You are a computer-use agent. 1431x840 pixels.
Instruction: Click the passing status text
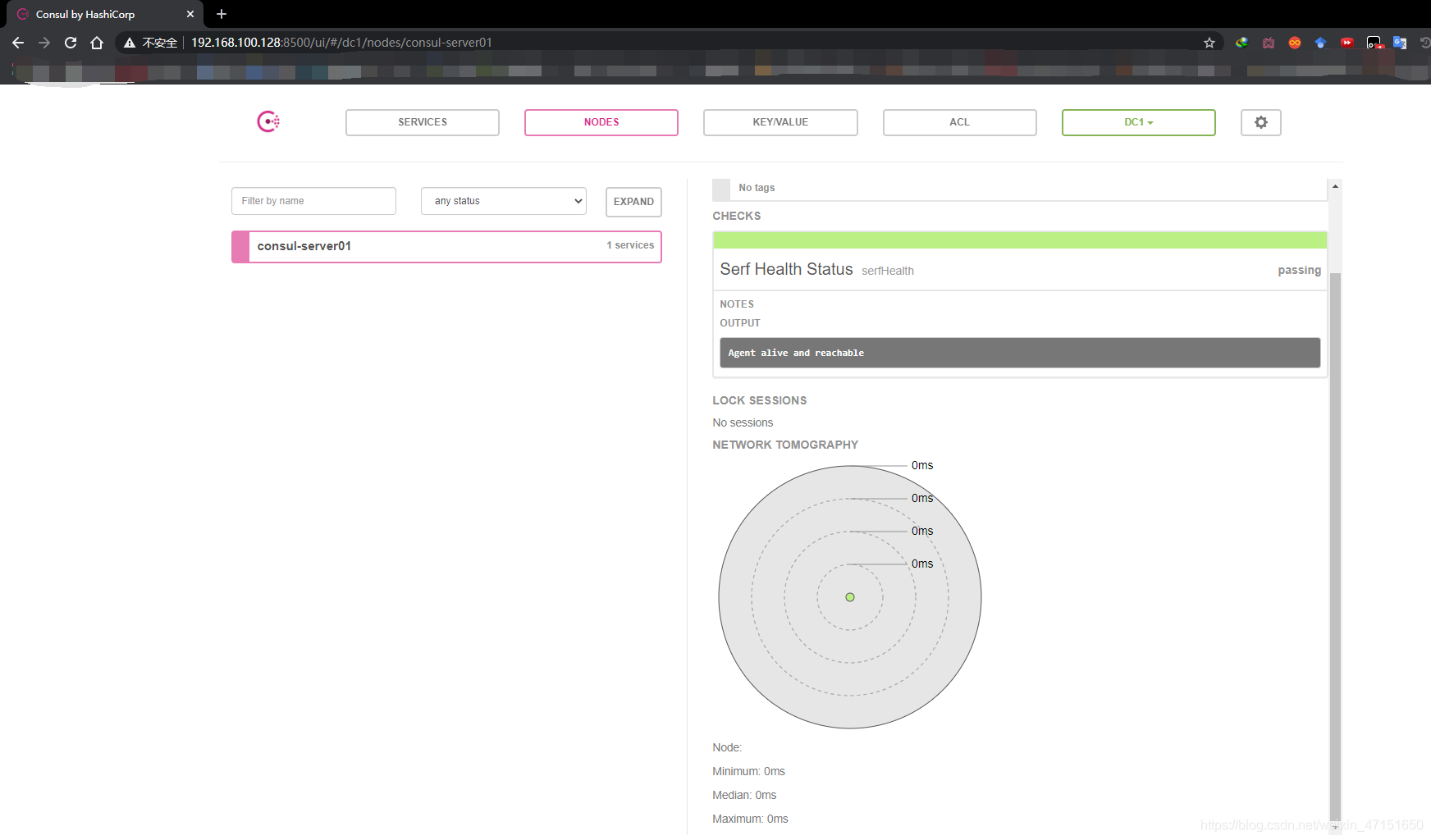point(1299,270)
